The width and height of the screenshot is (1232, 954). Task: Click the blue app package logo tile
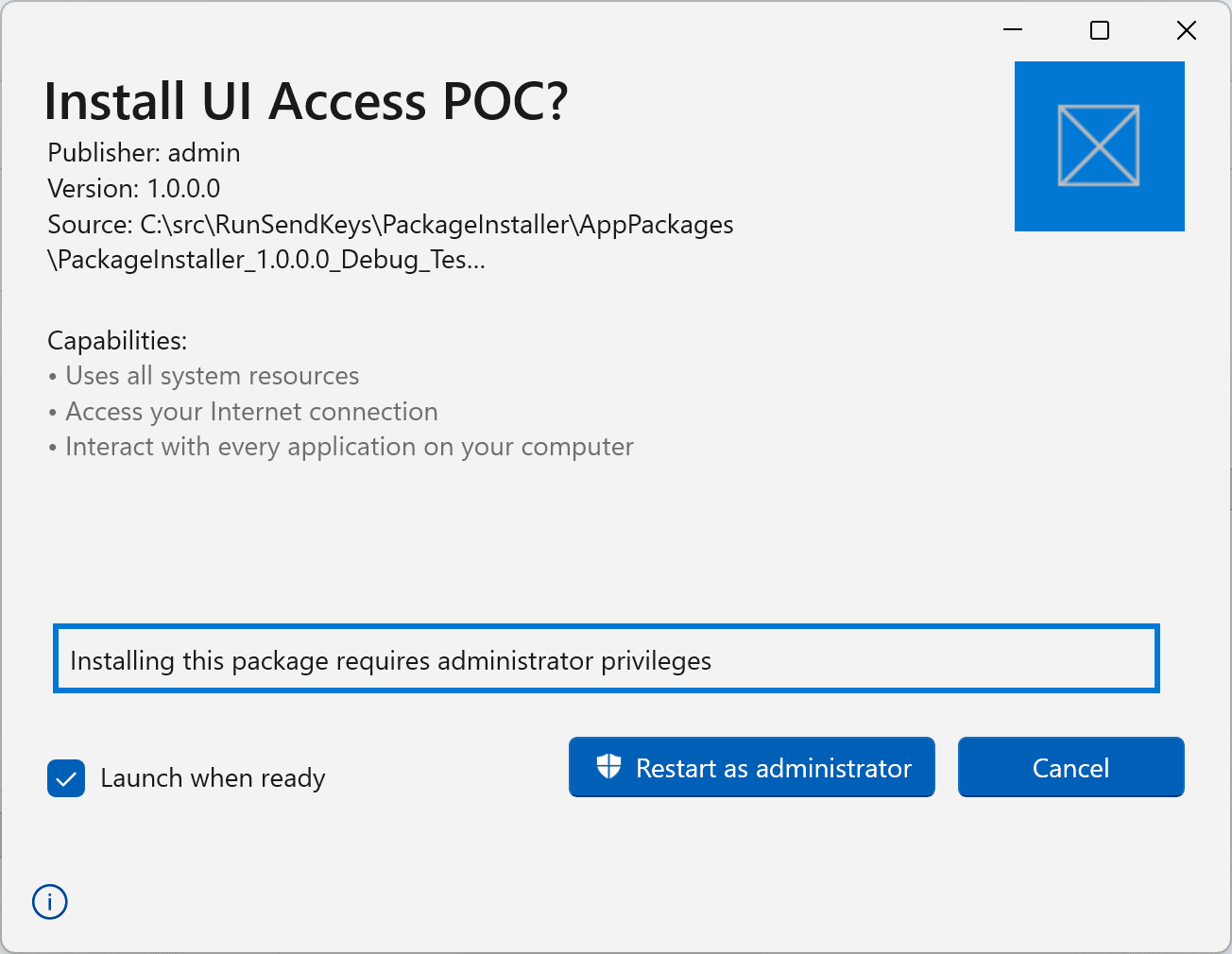click(x=1099, y=146)
